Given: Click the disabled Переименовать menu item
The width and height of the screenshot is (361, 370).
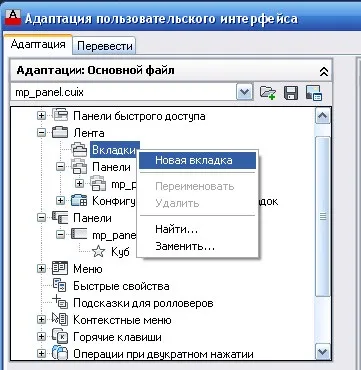Looking at the screenshot, I should click(x=197, y=186).
